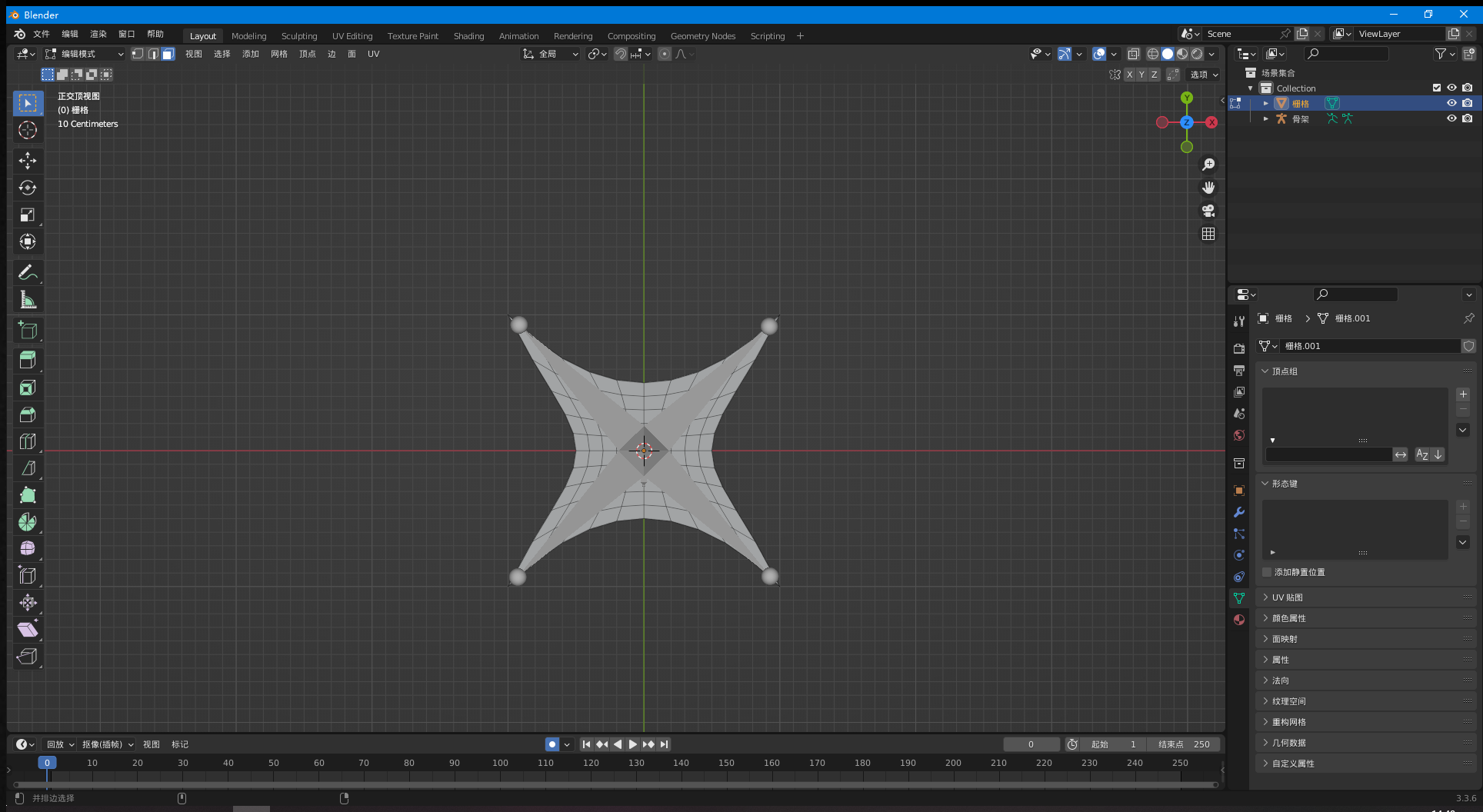Screen dimensions: 1483x812
Task: Toggle snapping magnet in header
Action: click(620, 54)
